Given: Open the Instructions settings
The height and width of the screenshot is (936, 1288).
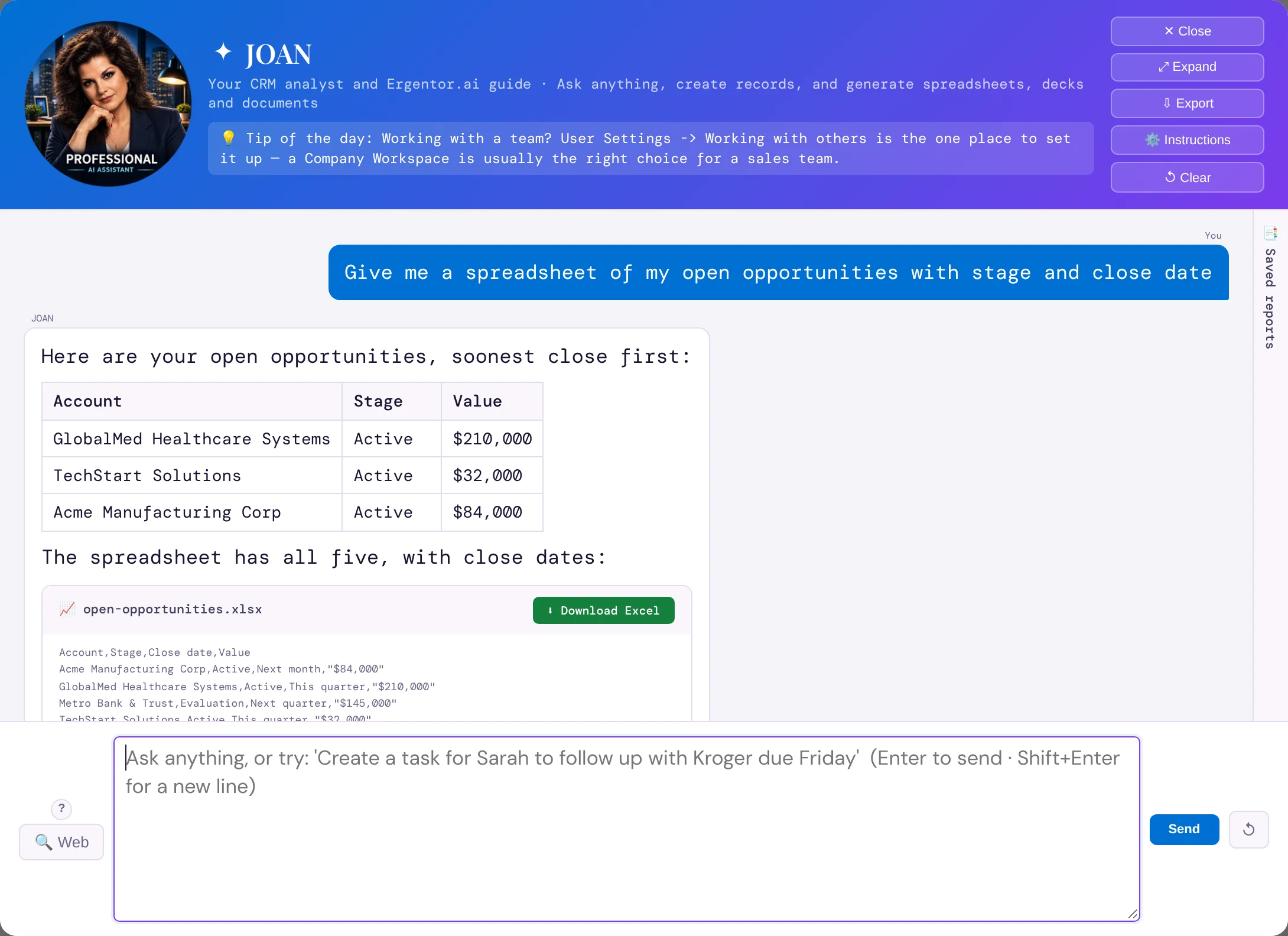Looking at the screenshot, I should point(1187,140).
